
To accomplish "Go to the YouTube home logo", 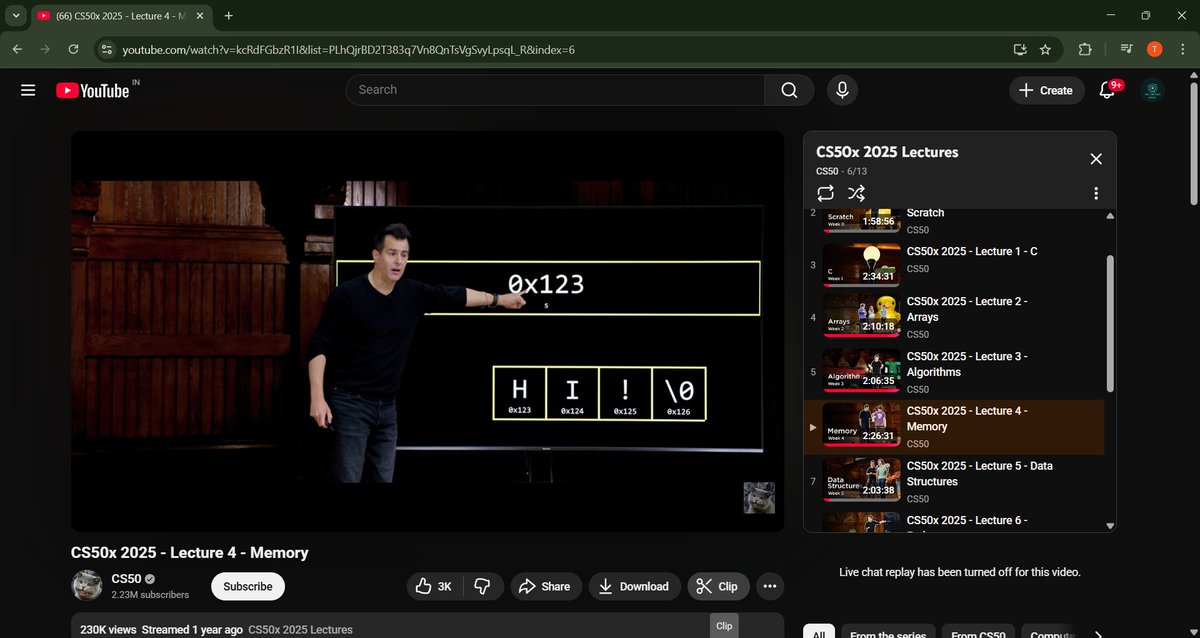I will (92, 90).
